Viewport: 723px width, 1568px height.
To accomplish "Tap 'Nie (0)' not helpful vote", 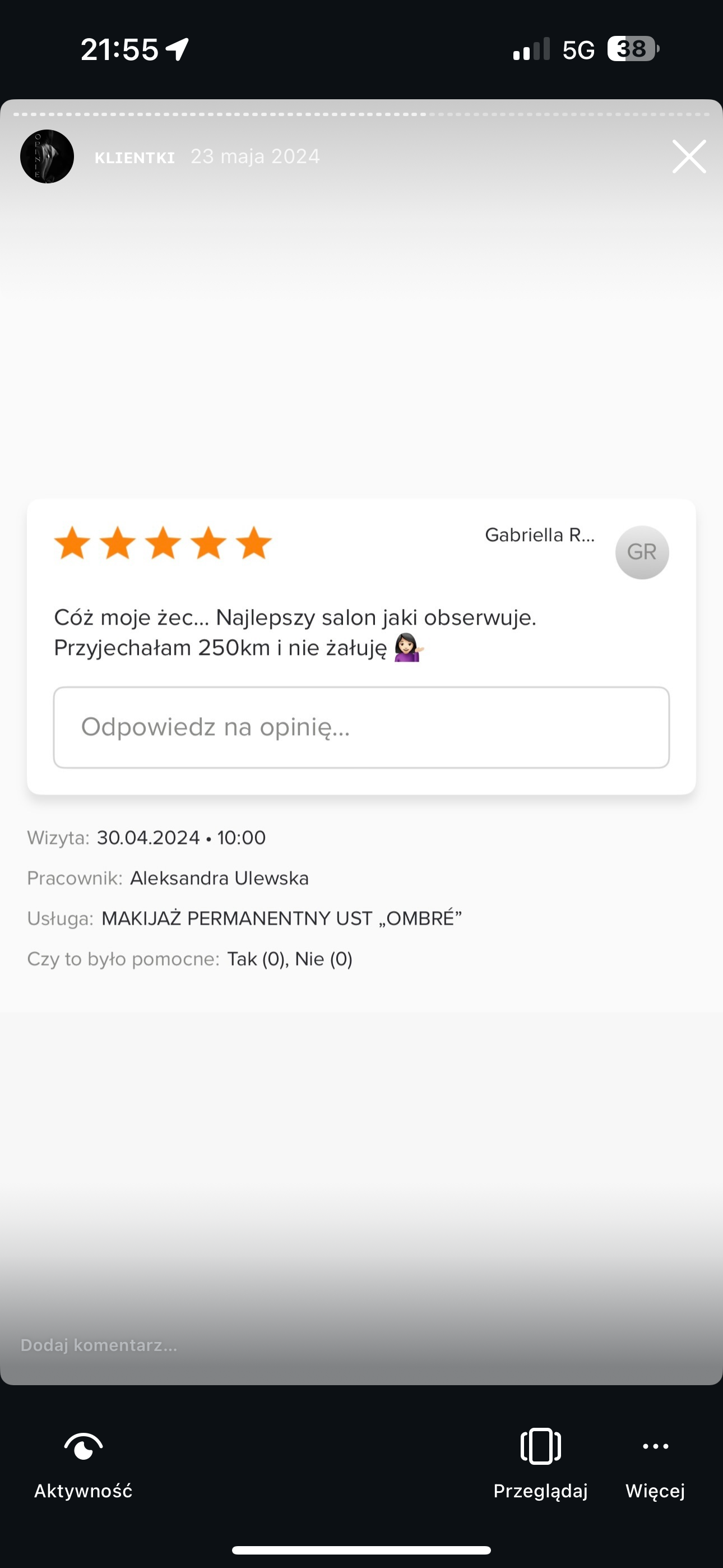I will pos(324,960).
